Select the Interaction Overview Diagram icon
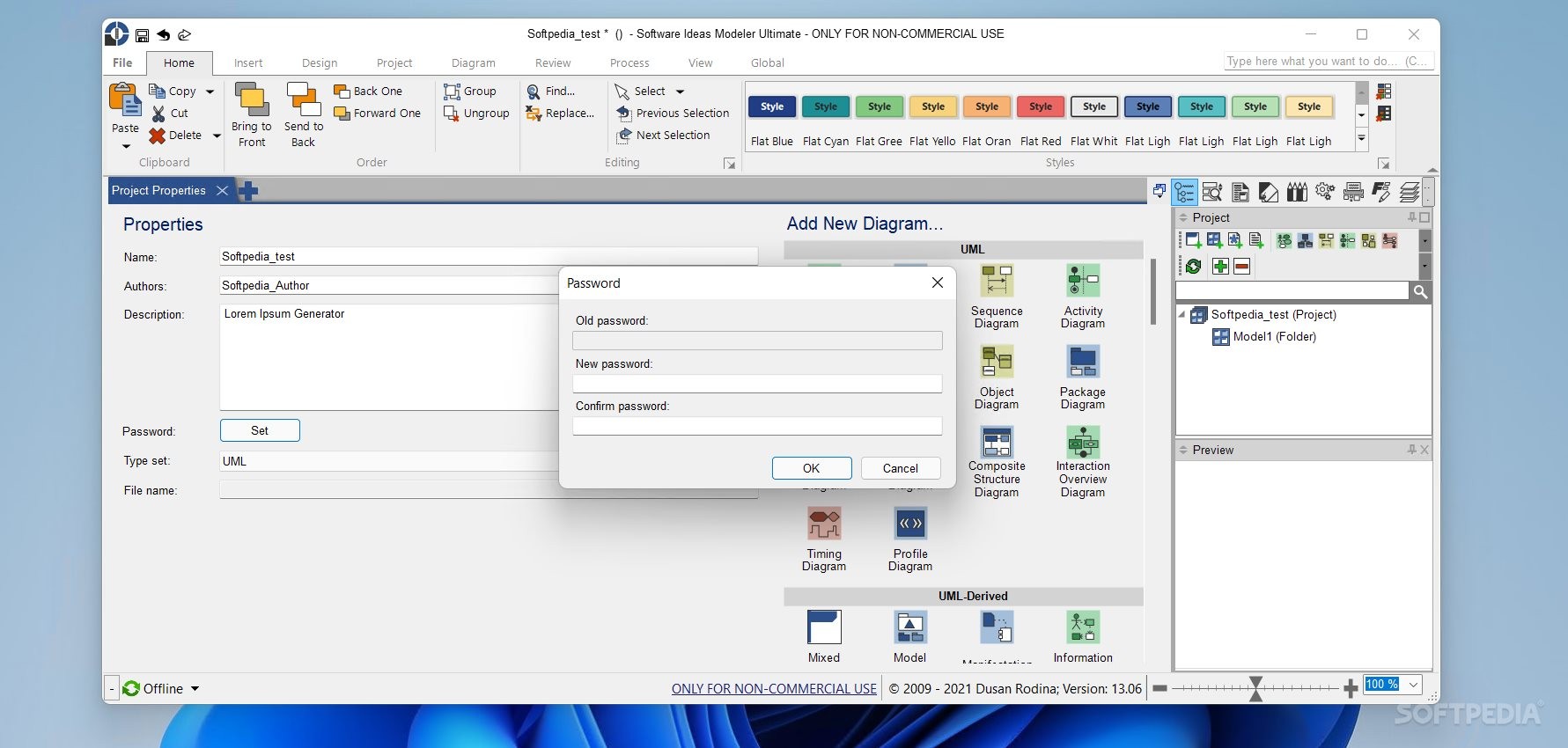 point(1083,442)
